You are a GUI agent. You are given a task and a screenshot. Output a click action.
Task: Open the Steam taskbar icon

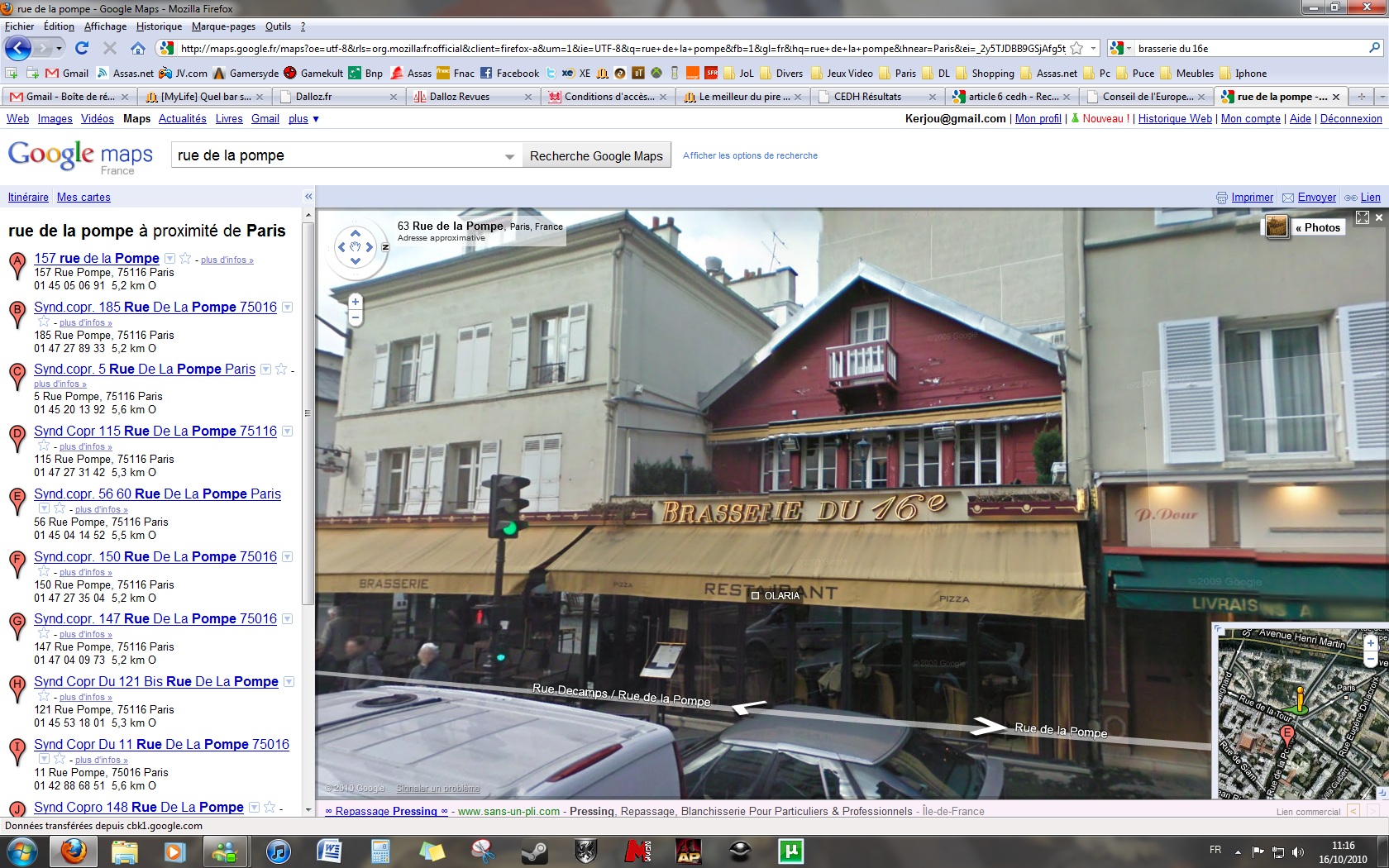533,851
